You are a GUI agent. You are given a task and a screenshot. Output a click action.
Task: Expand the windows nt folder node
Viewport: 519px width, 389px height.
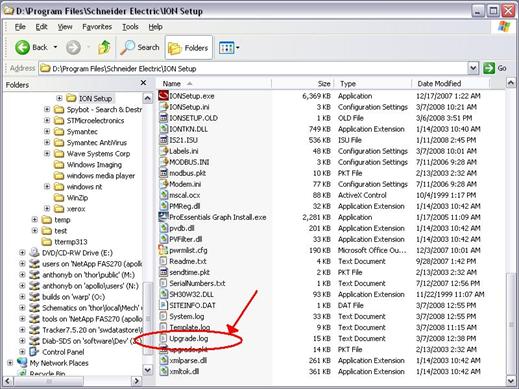[47, 186]
